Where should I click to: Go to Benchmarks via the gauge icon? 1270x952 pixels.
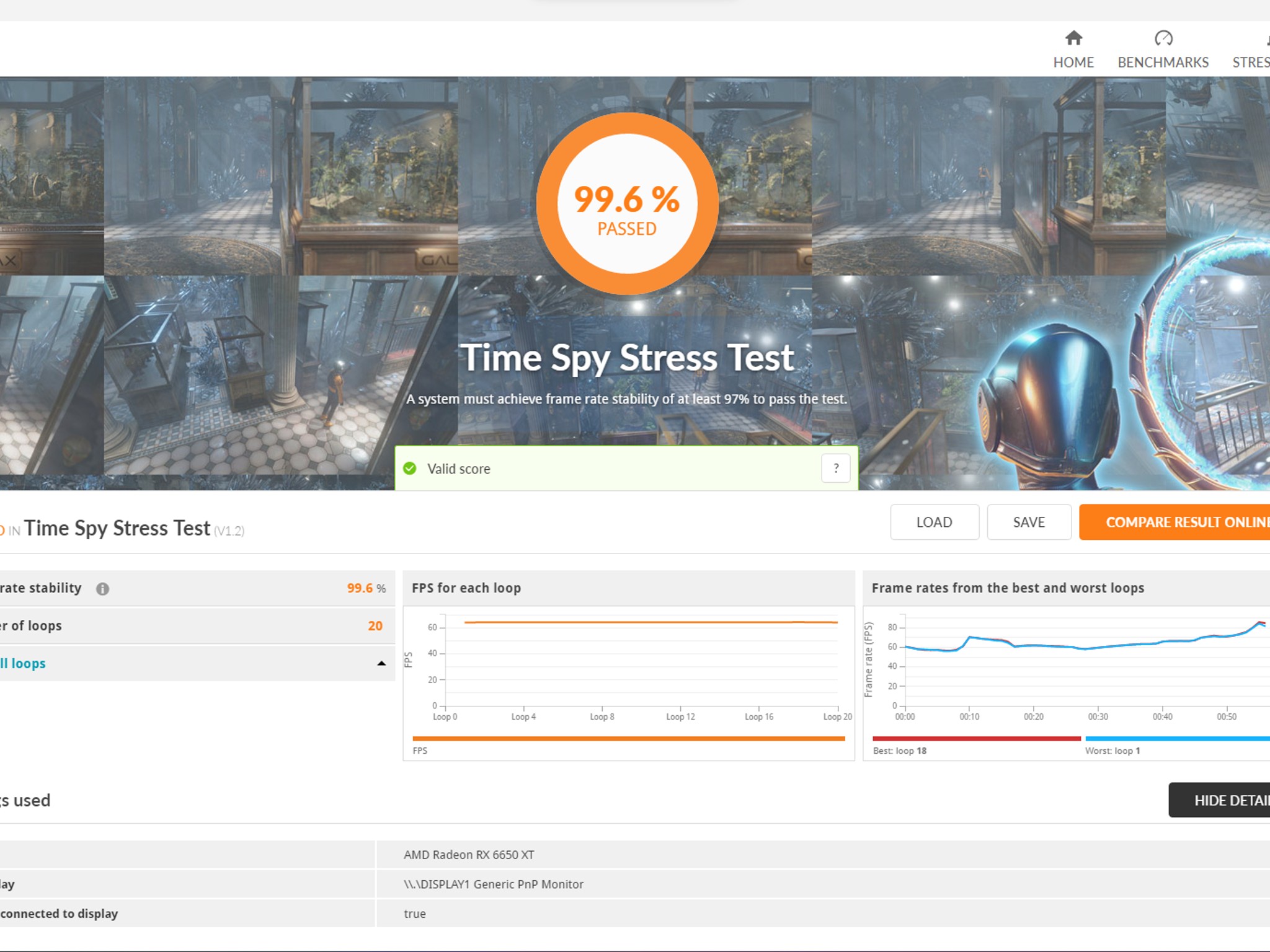1163,38
